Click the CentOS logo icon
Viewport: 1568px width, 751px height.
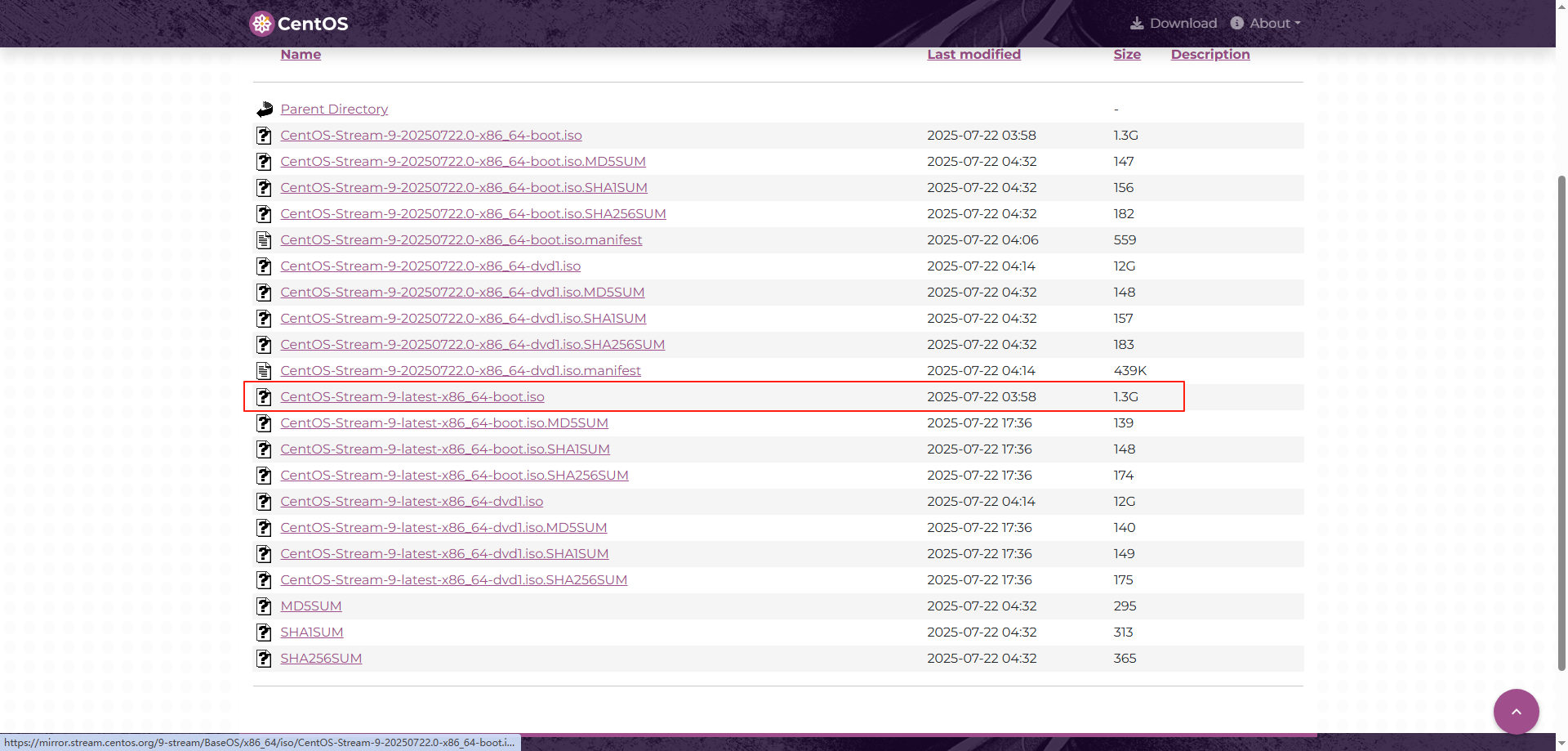(261, 24)
